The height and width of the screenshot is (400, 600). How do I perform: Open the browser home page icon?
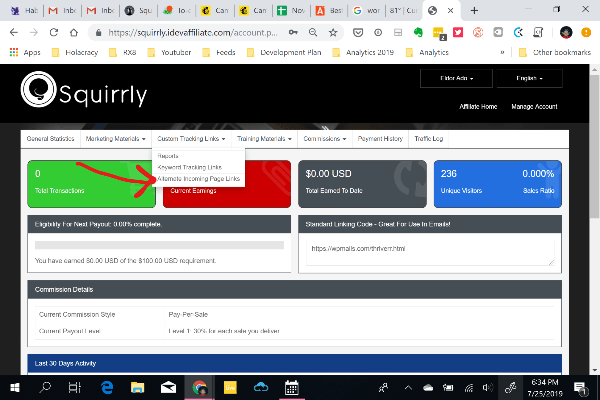point(74,33)
